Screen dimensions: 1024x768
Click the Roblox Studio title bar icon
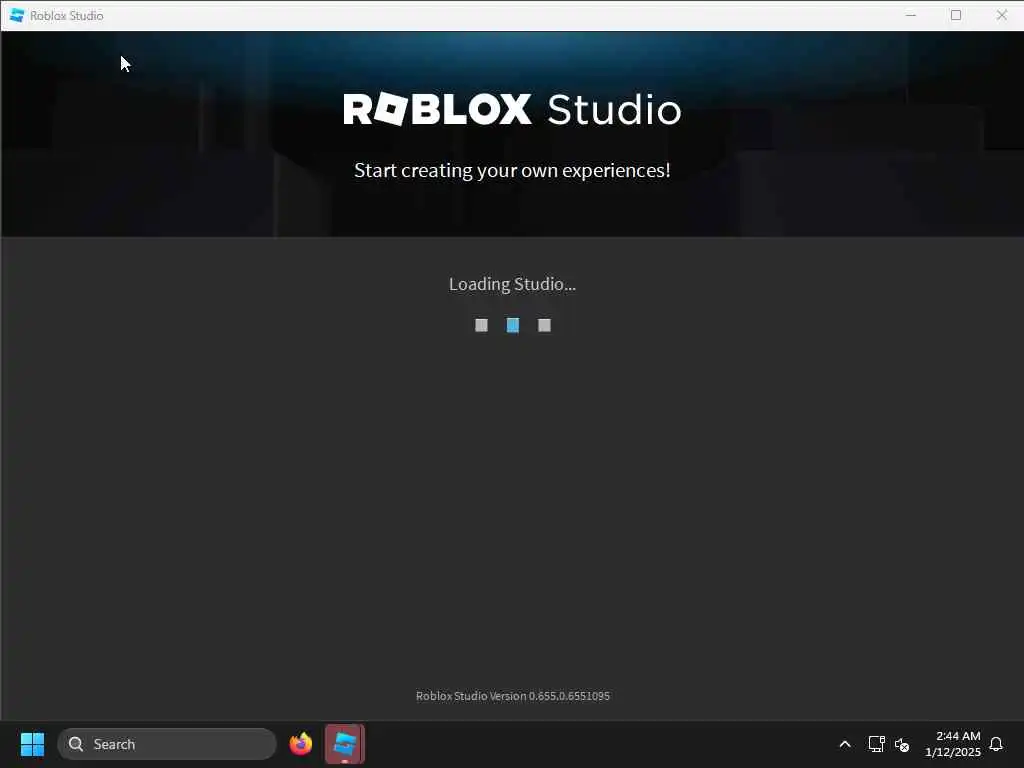tap(17, 15)
